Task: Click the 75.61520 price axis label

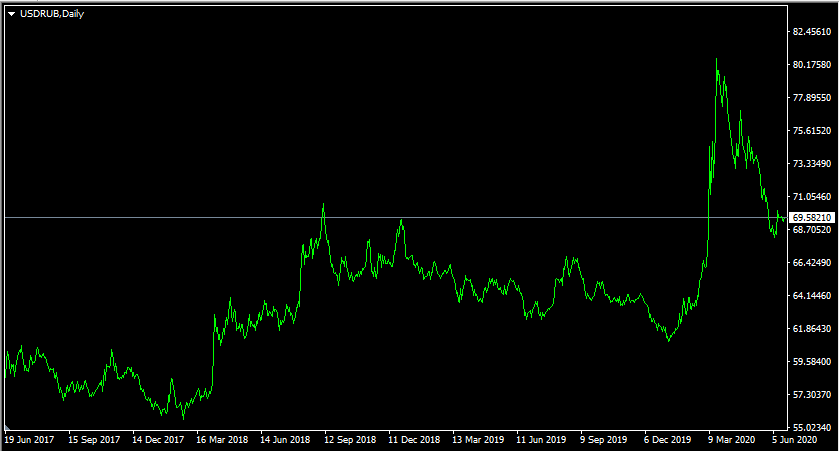Action: click(x=812, y=131)
